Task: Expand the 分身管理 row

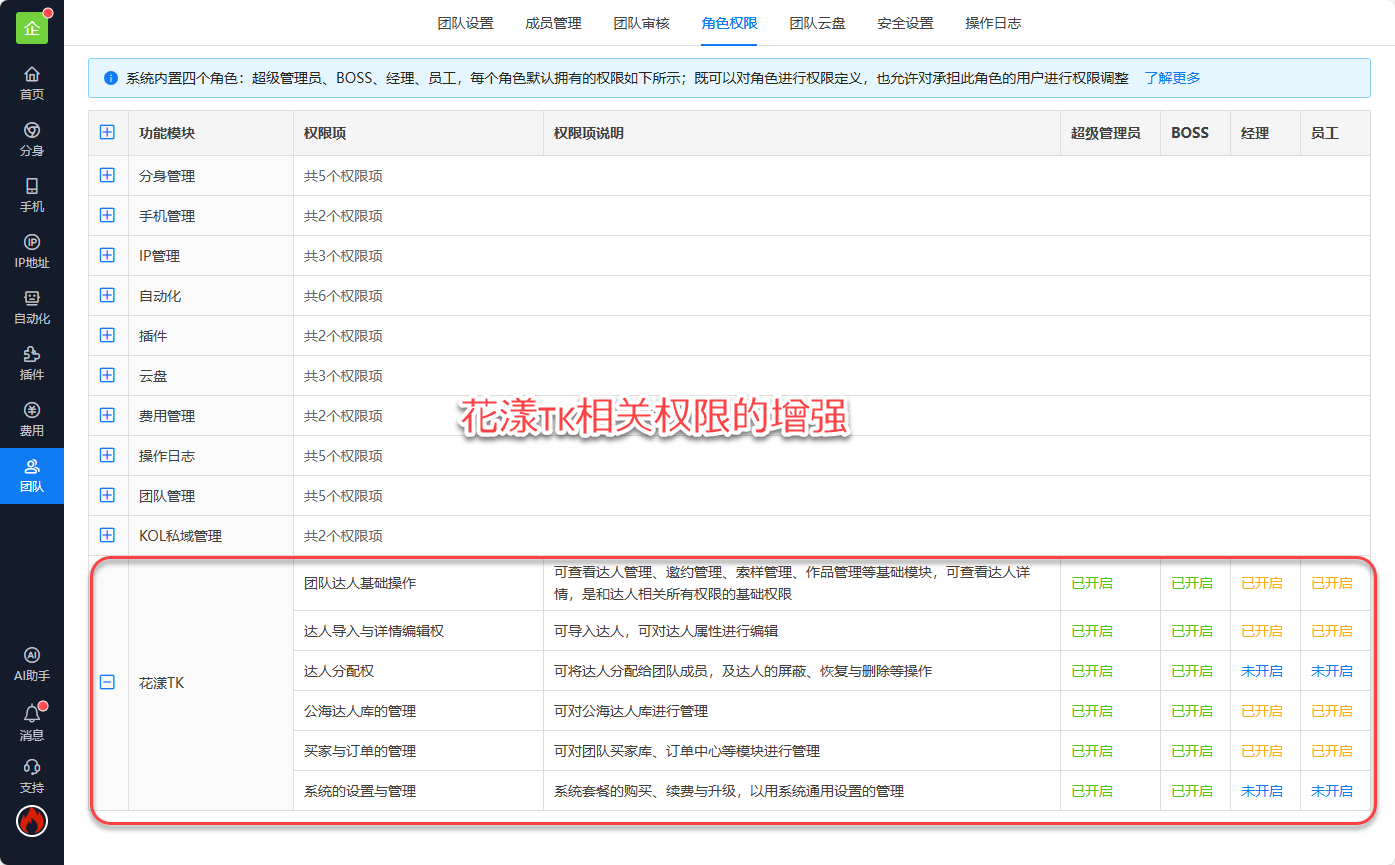Action: [x=108, y=175]
